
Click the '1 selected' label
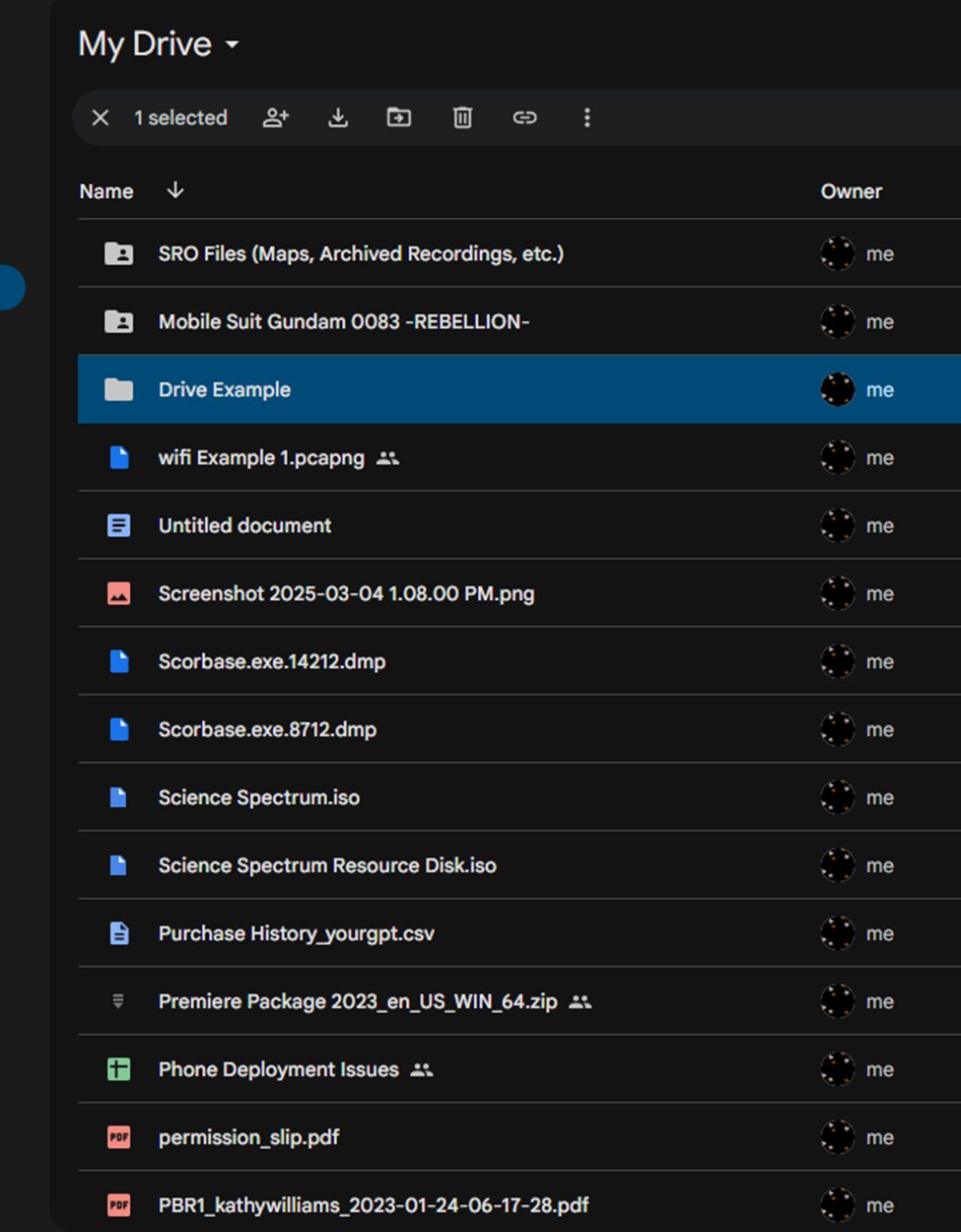click(x=180, y=118)
